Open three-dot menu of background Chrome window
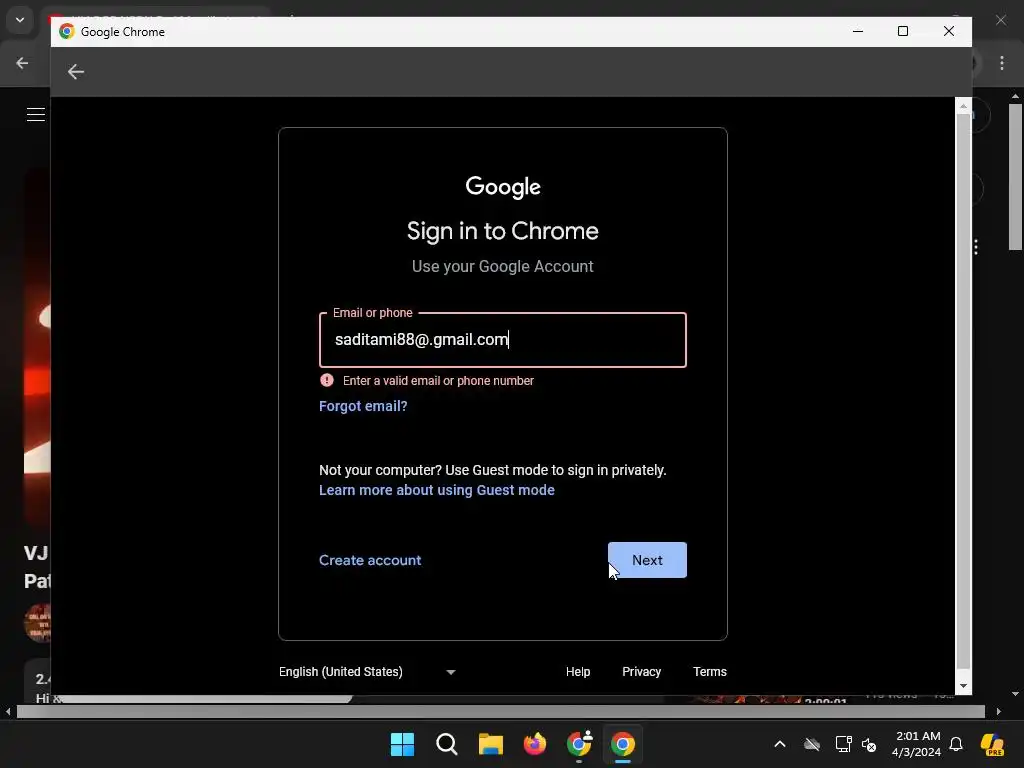 click(1002, 63)
